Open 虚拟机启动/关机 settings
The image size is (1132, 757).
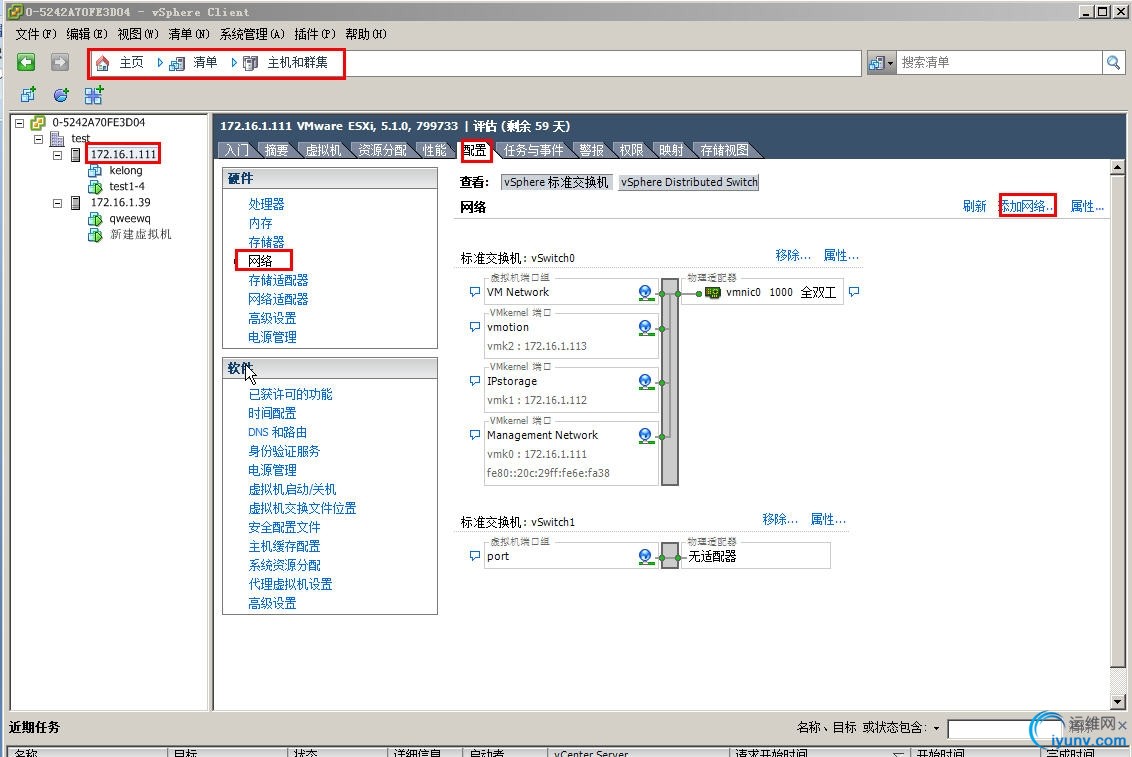[292, 489]
